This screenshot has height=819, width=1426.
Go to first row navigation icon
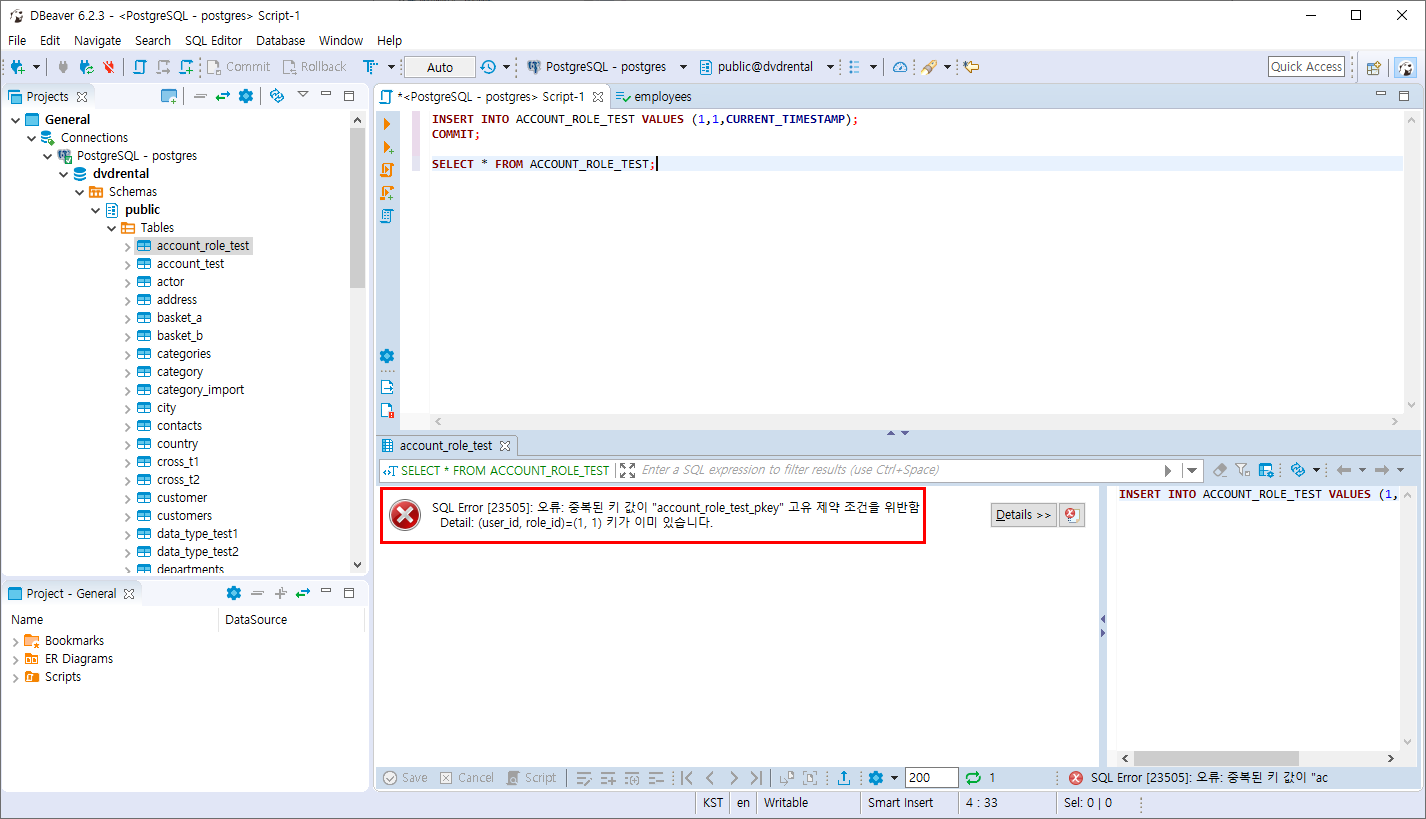click(687, 778)
